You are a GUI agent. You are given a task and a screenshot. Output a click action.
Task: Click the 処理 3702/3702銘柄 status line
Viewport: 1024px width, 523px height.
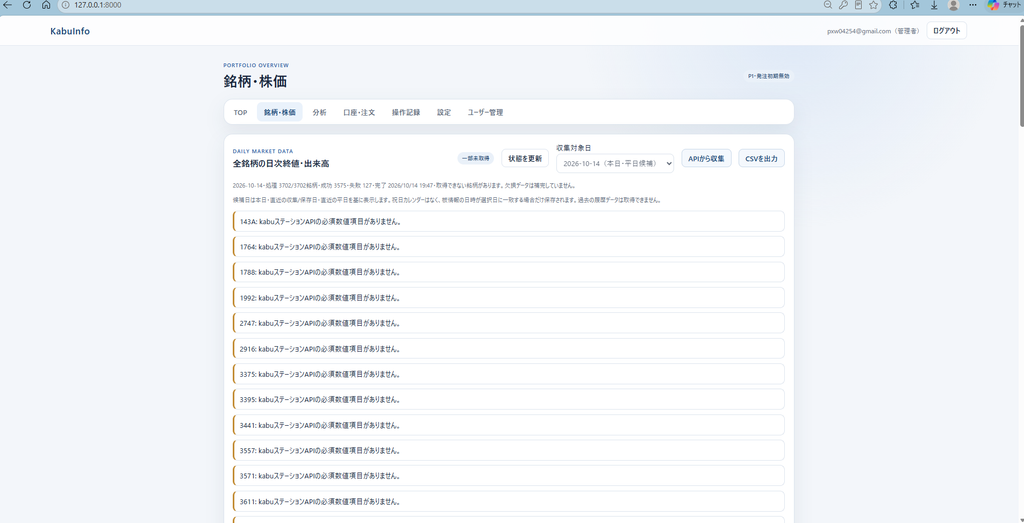point(404,185)
